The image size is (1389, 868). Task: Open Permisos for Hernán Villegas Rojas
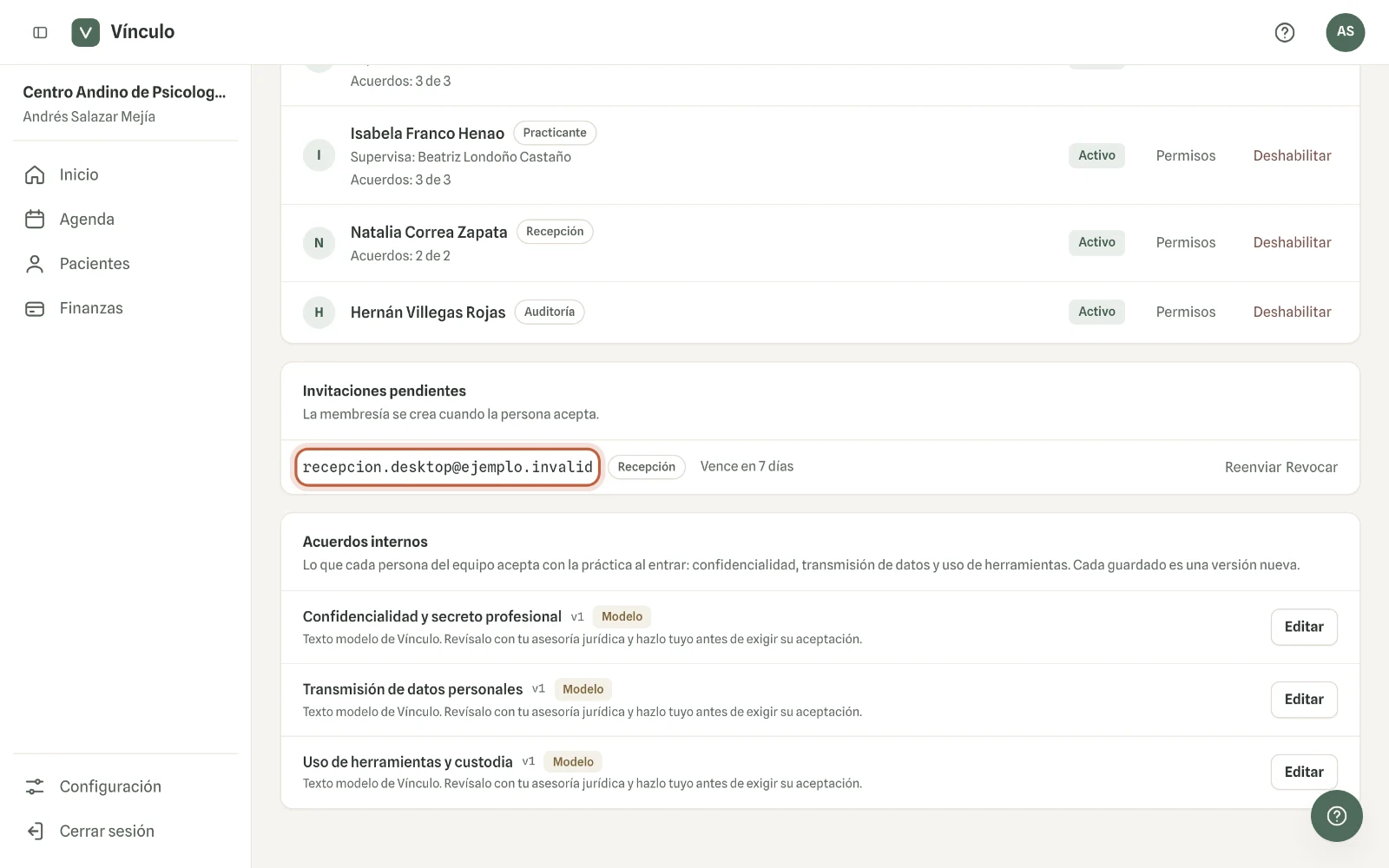click(1186, 312)
